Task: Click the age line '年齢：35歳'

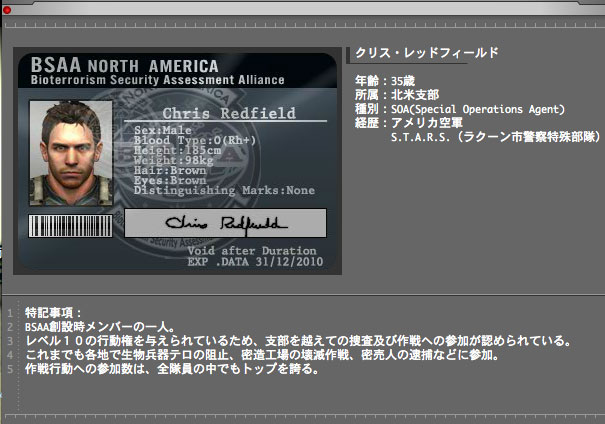Action: [x=385, y=81]
